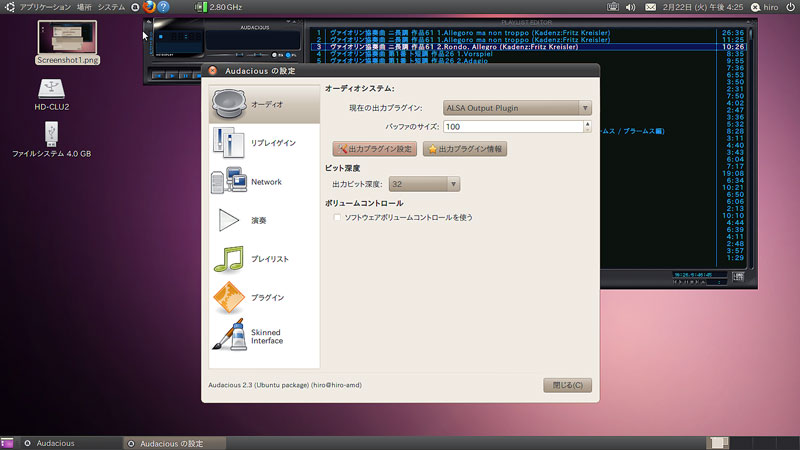The width and height of the screenshot is (800, 450).
Task: Open the プレイリスト settings category
Action: (x=264, y=259)
